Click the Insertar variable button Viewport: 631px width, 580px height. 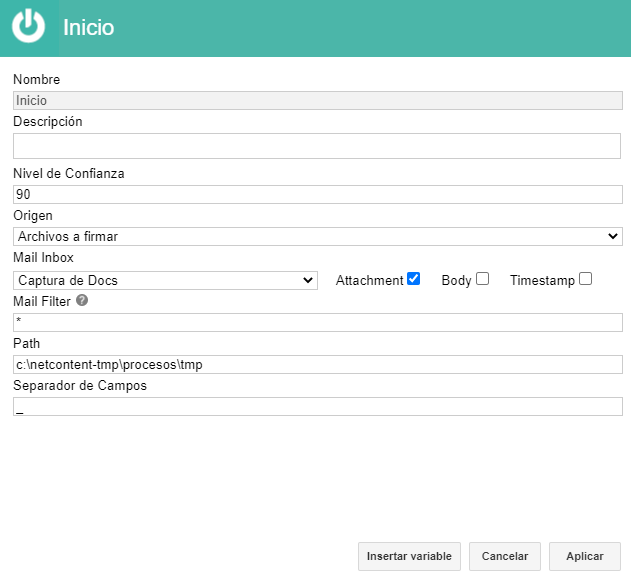(409, 556)
